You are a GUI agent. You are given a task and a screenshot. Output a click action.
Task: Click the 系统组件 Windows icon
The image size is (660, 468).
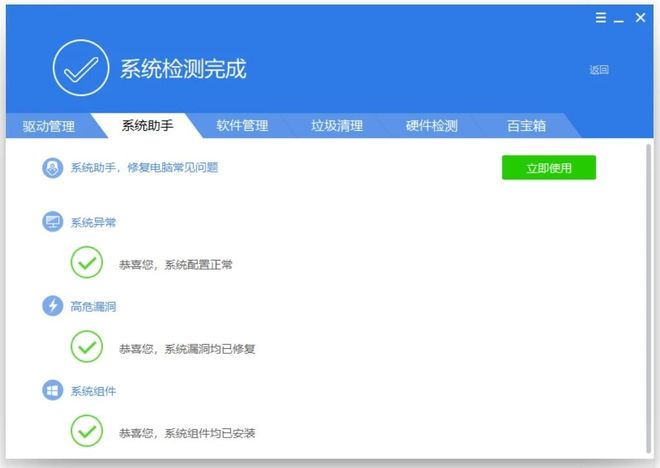pyautogui.click(x=53, y=391)
